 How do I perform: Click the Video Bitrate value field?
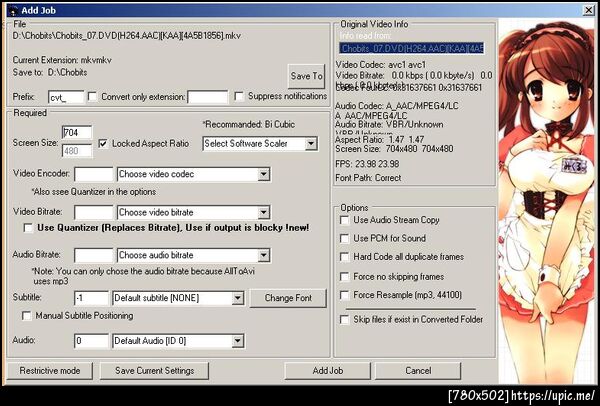point(94,213)
